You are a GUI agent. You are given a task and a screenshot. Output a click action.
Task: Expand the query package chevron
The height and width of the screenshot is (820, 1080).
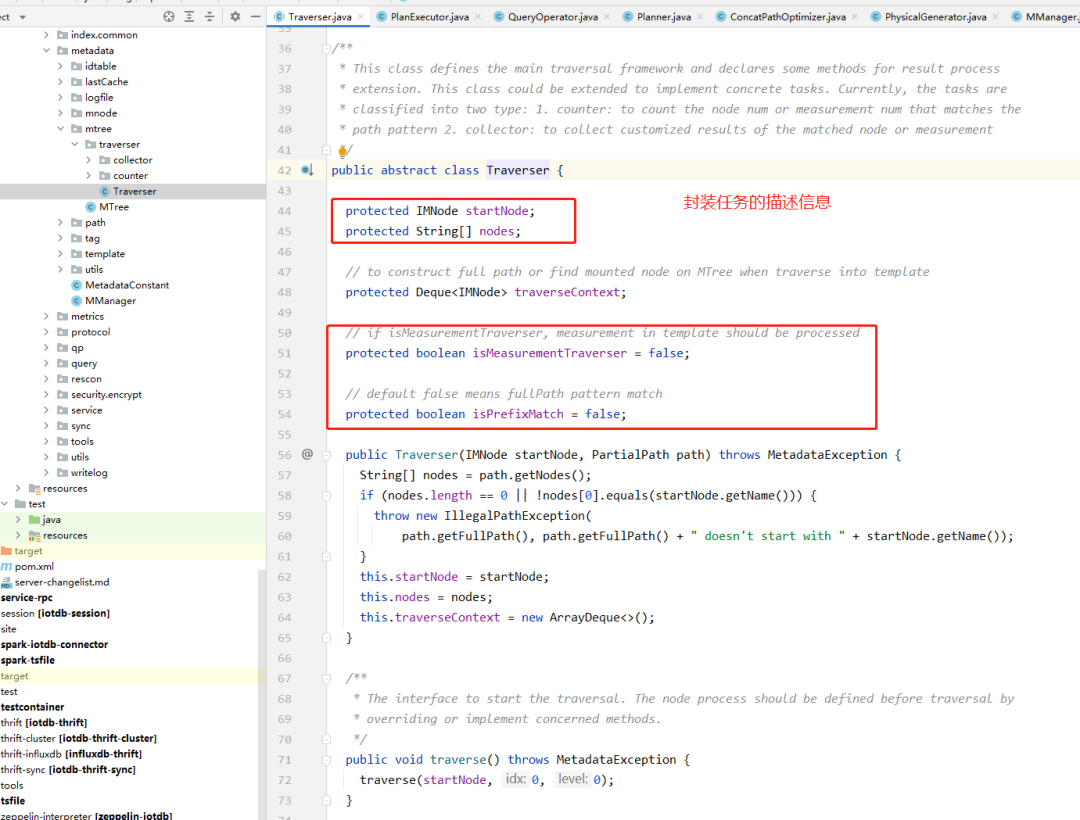(46, 363)
